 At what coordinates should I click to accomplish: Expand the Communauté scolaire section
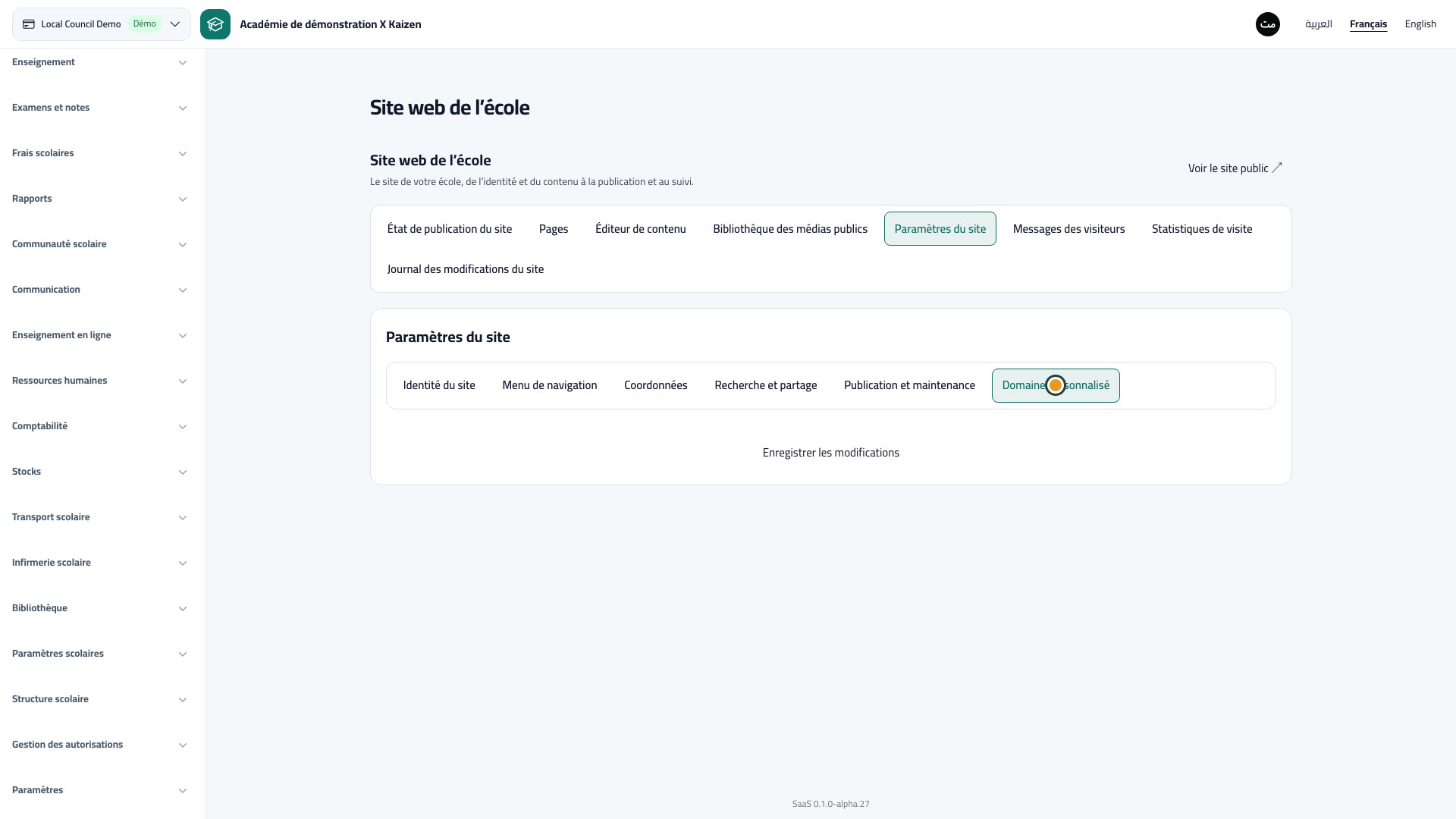(x=99, y=244)
